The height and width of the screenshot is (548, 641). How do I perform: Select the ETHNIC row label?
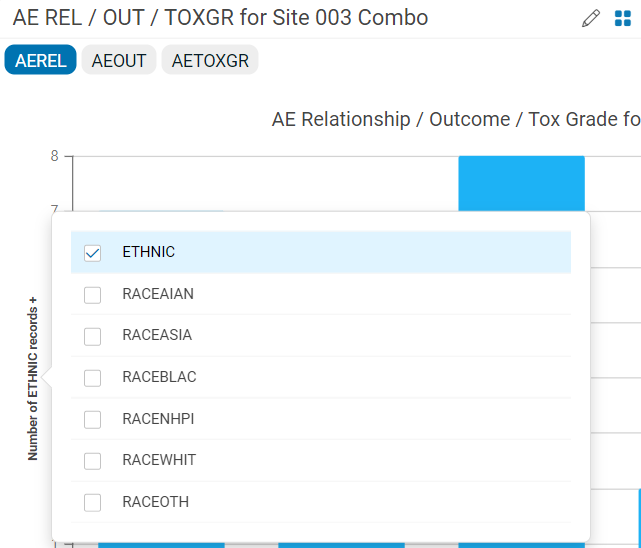(x=149, y=252)
